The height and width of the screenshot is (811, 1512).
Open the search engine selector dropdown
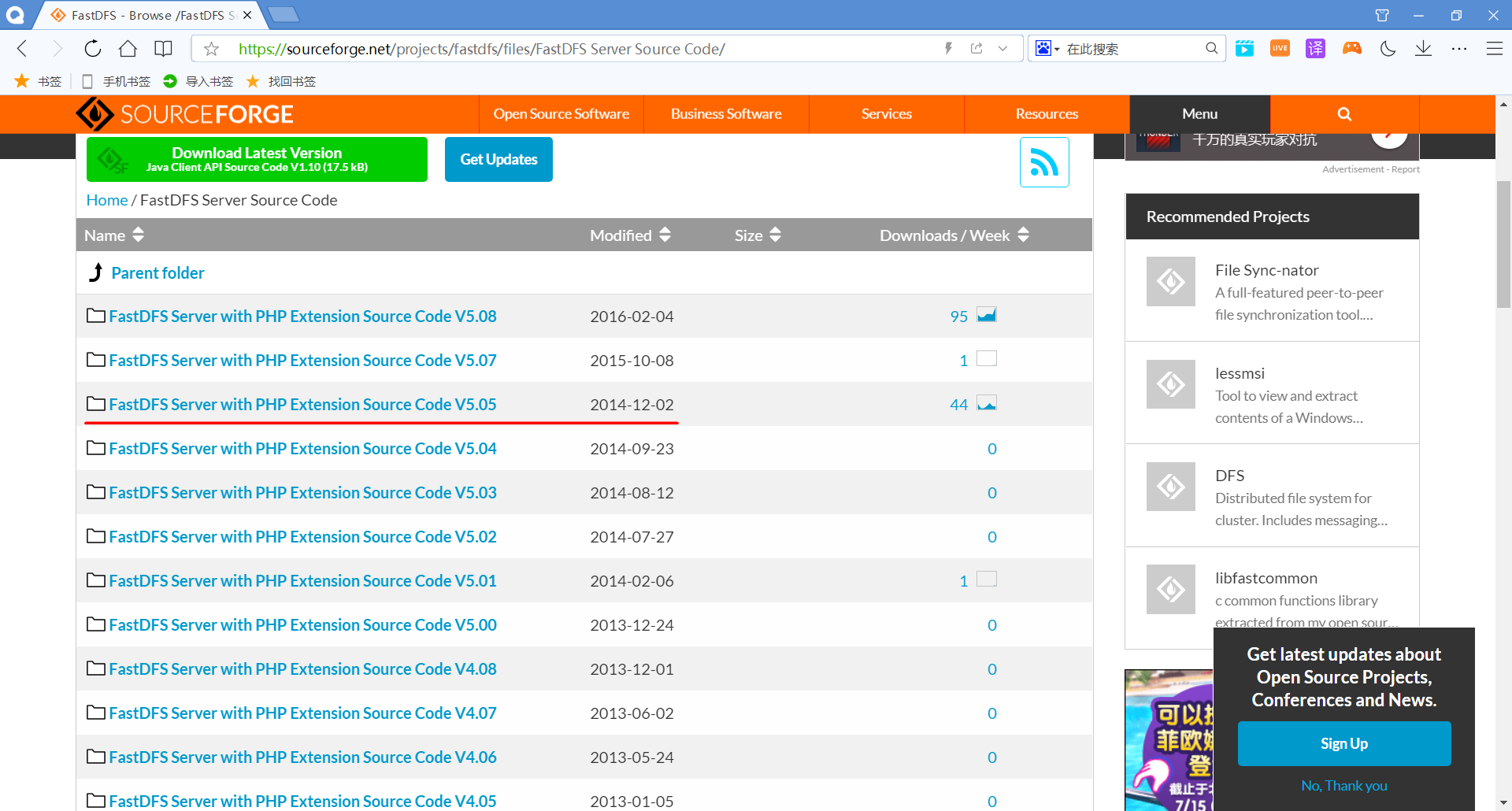click(x=1047, y=48)
